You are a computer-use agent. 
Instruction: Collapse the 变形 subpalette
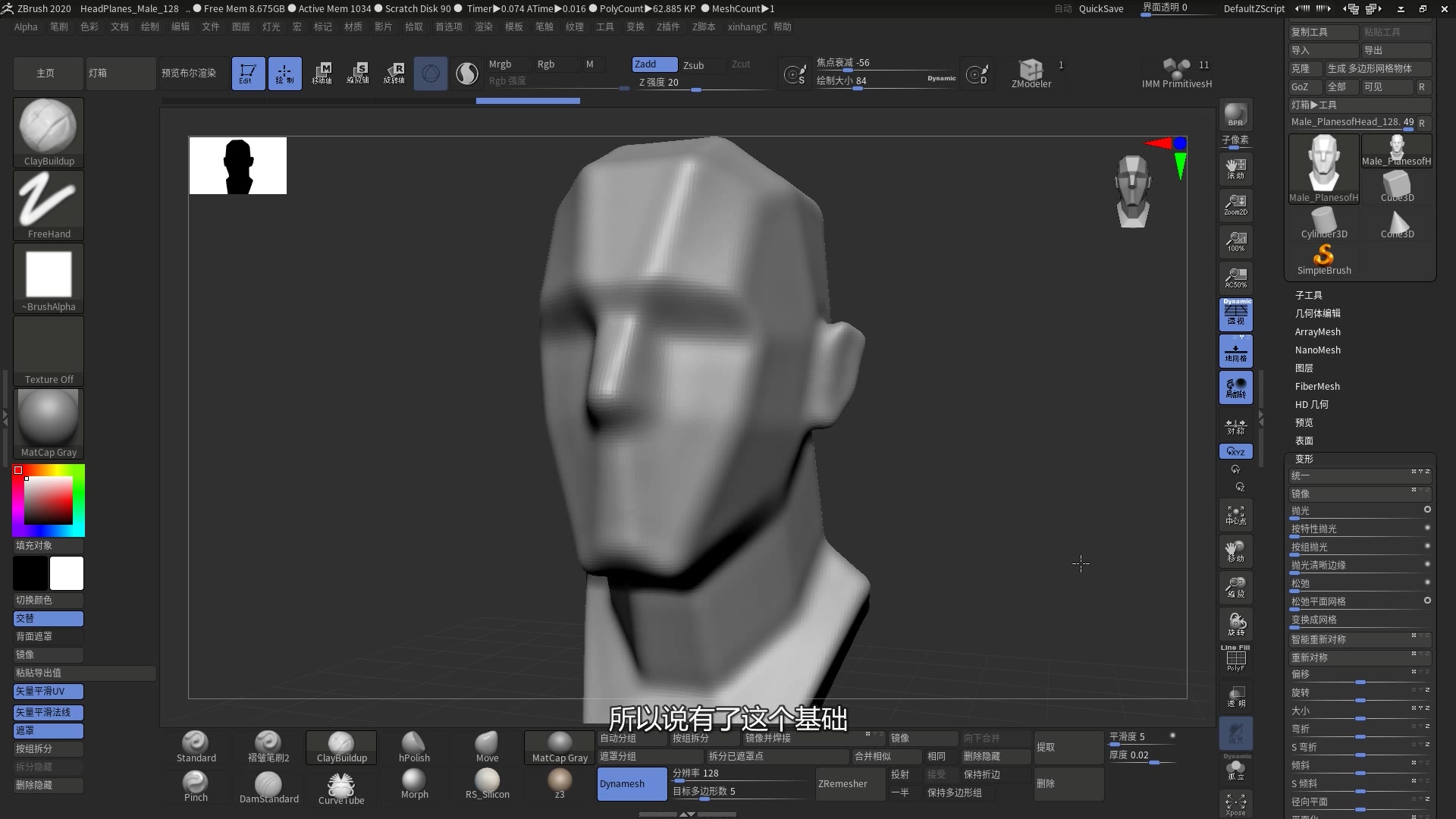point(1304,459)
